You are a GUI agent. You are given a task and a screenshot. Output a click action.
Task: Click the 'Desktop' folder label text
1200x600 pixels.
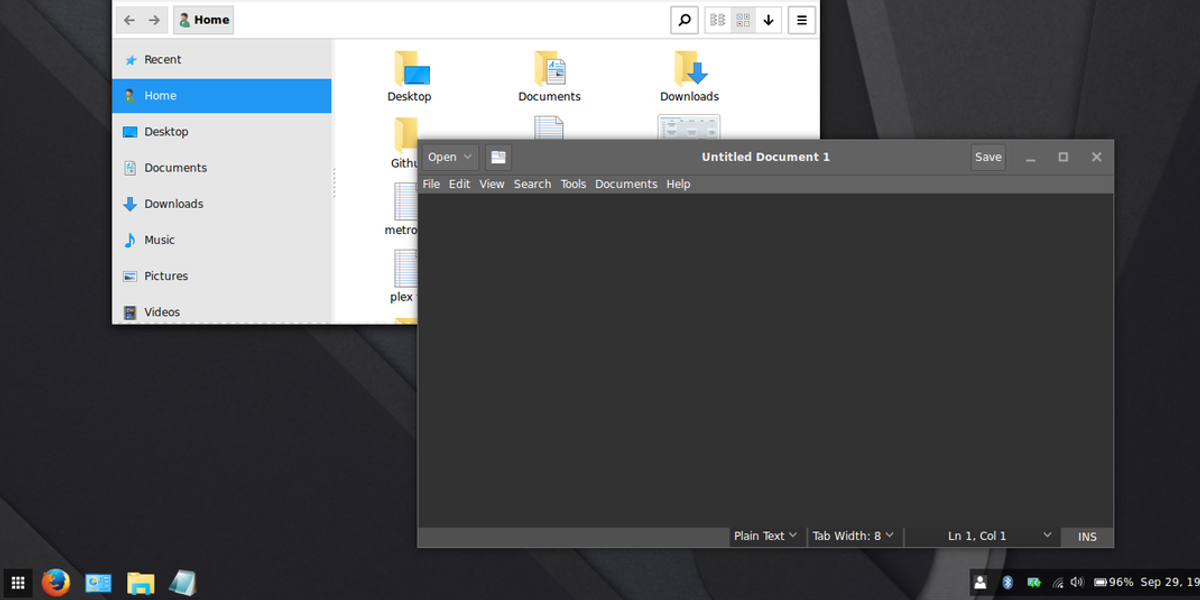[x=409, y=97]
